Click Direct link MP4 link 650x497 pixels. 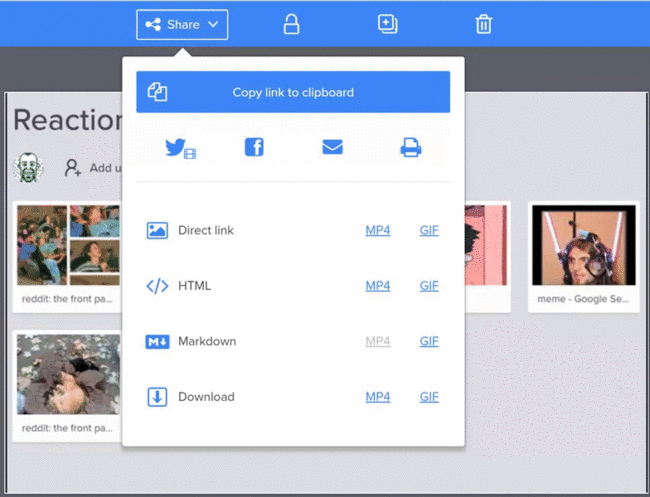378,230
